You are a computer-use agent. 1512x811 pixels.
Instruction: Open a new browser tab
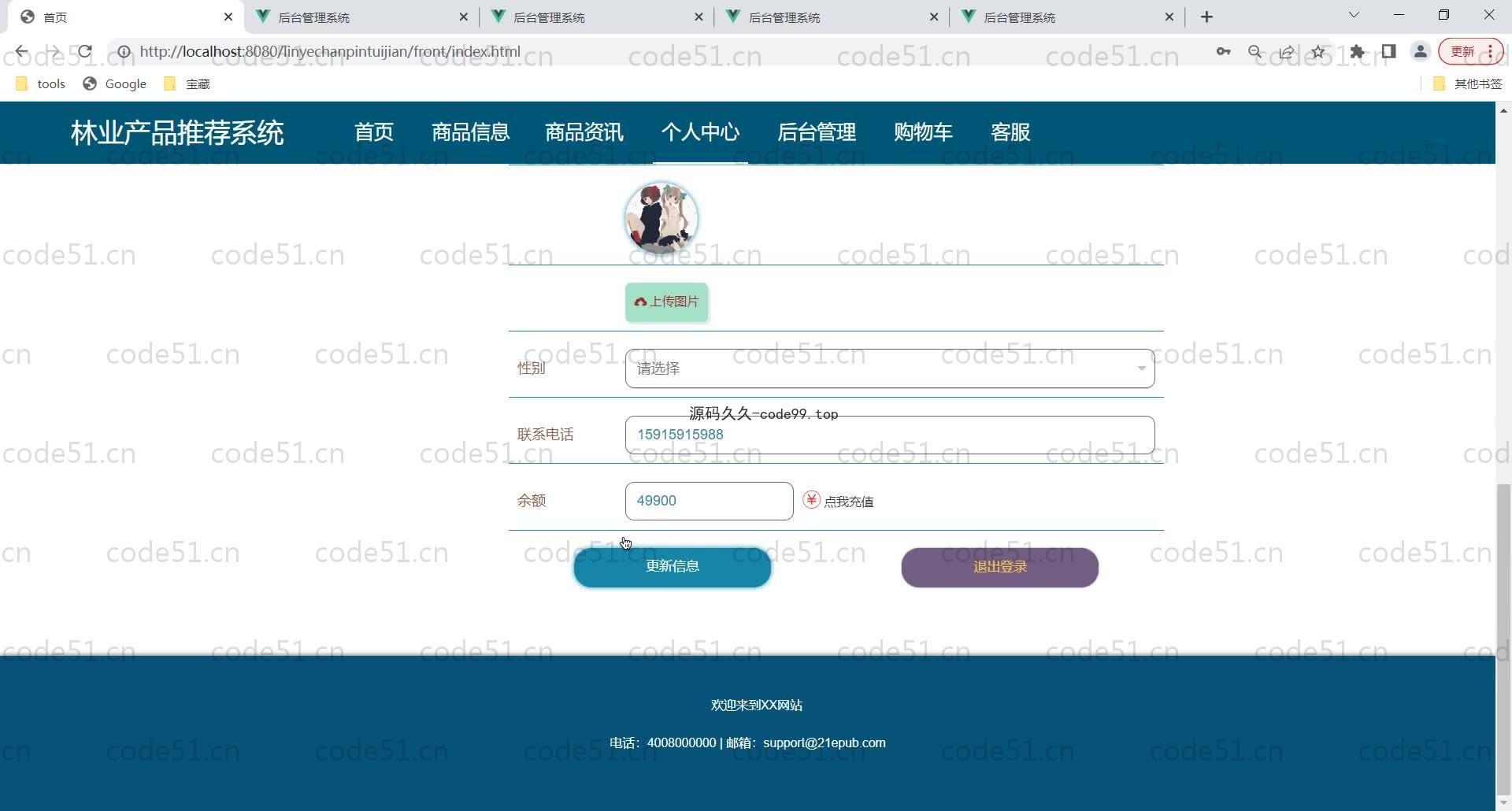click(x=1206, y=17)
